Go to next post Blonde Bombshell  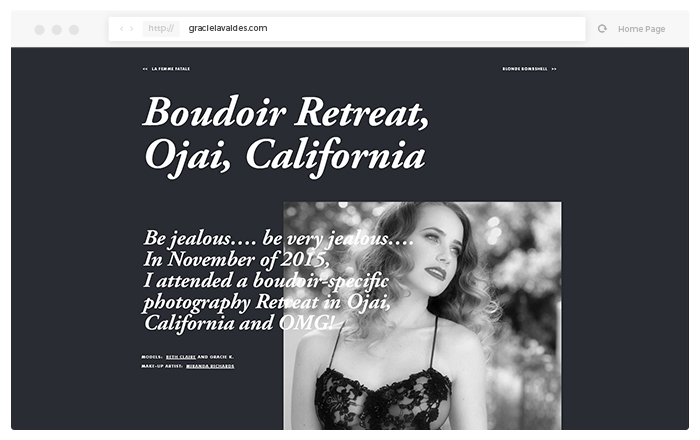(x=525, y=69)
